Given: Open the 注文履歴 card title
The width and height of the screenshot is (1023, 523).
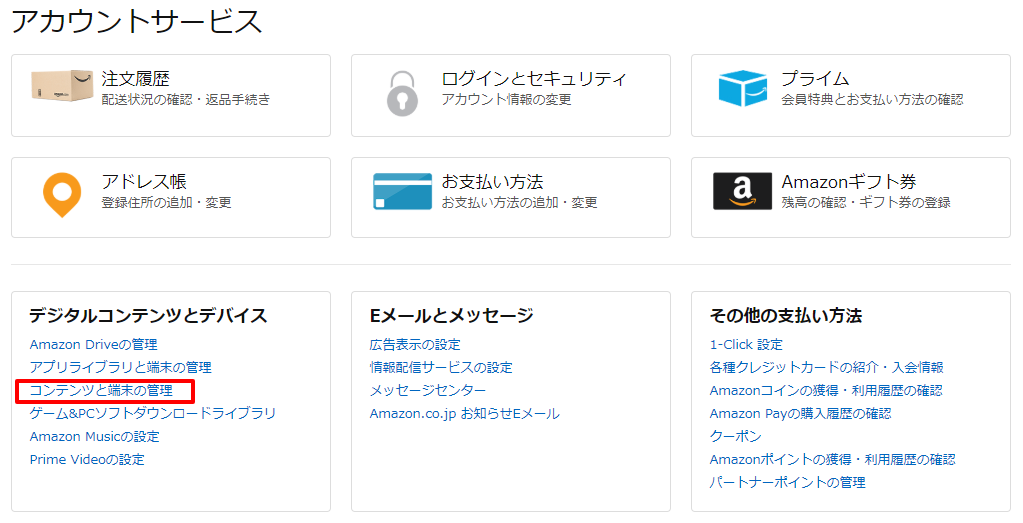Looking at the screenshot, I should pos(136,79).
